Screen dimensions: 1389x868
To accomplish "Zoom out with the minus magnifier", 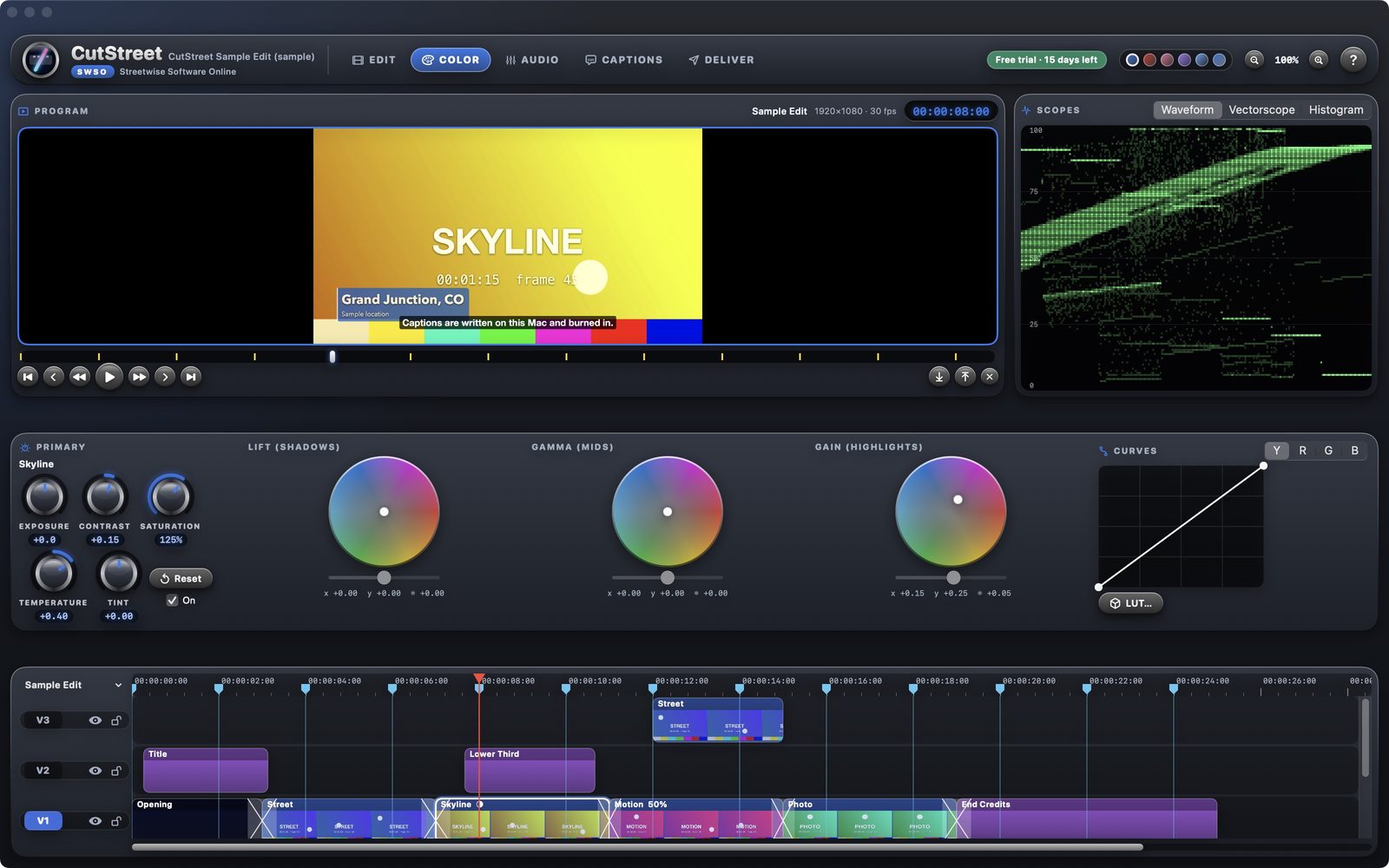I will tap(1254, 60).
